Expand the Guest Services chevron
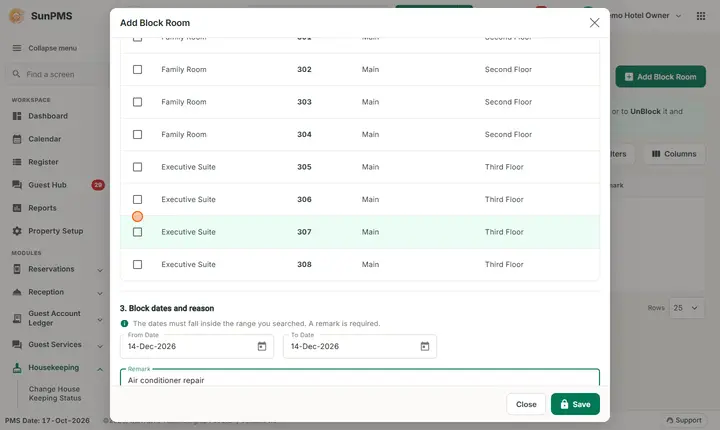 100,345
